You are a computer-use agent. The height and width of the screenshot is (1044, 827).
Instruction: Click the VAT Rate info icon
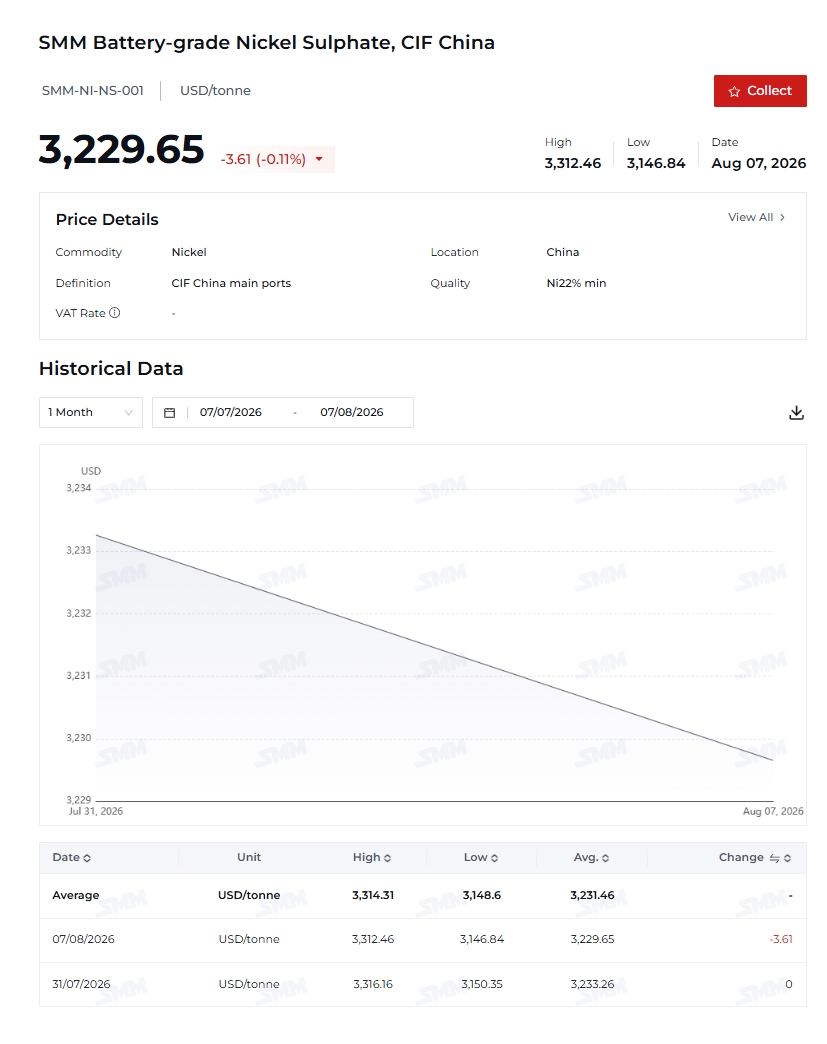point(115,313)
